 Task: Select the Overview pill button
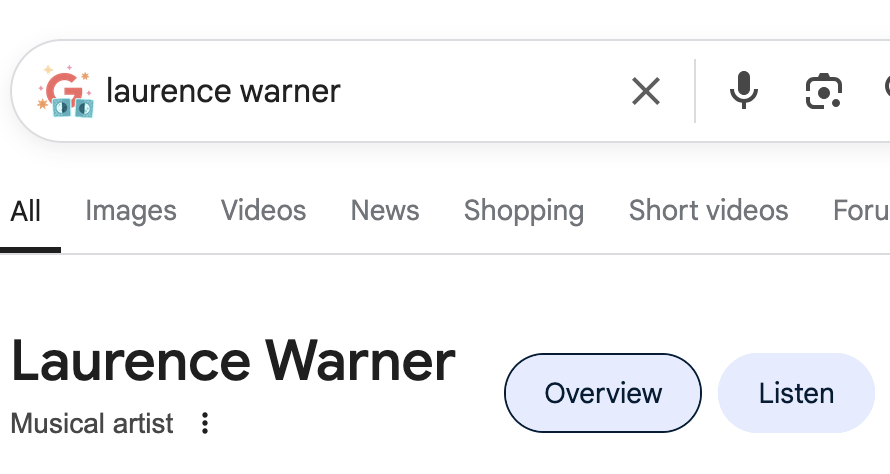point(603,393)
